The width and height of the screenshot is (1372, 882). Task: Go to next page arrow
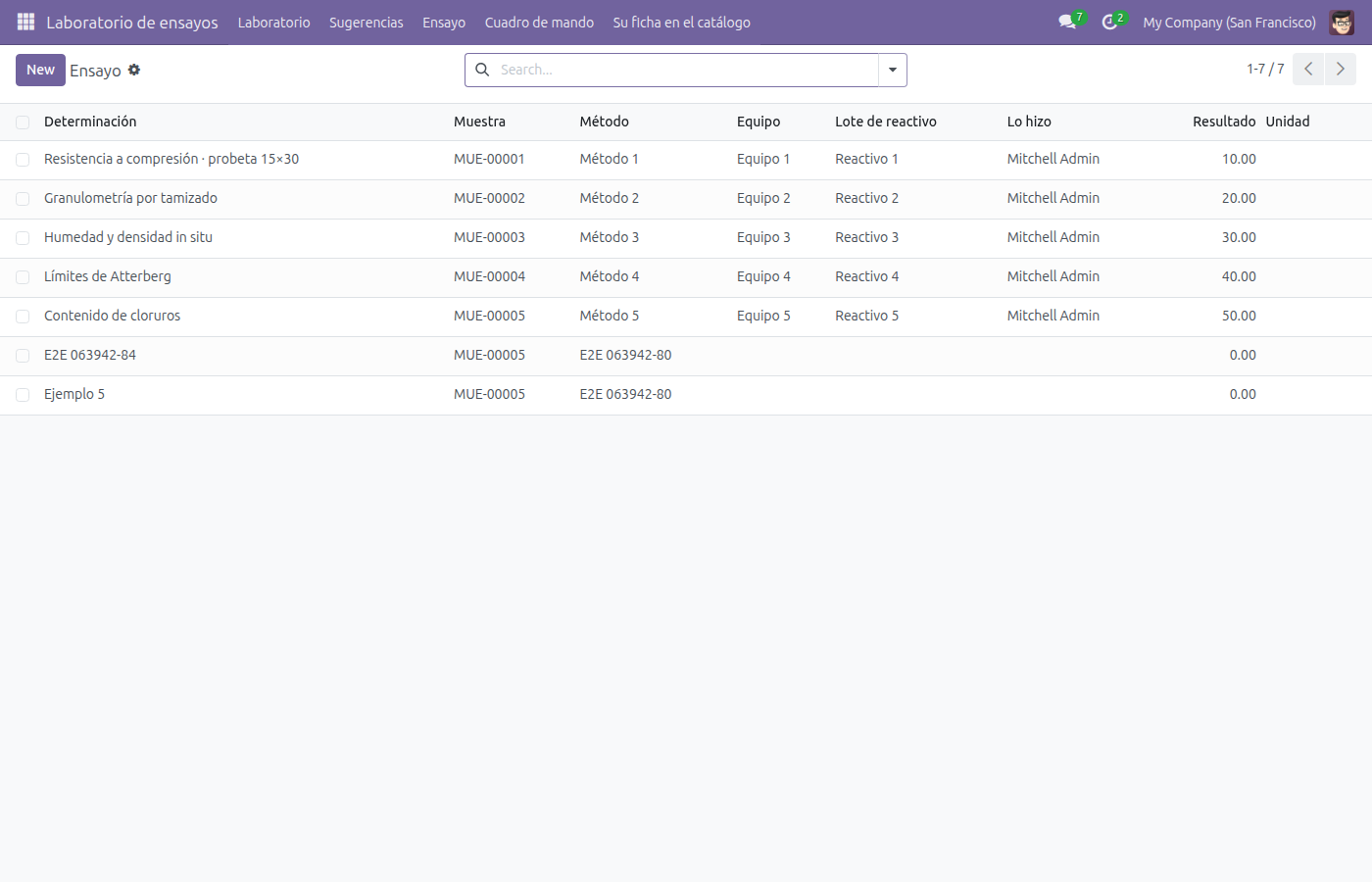click(1341, 70)
